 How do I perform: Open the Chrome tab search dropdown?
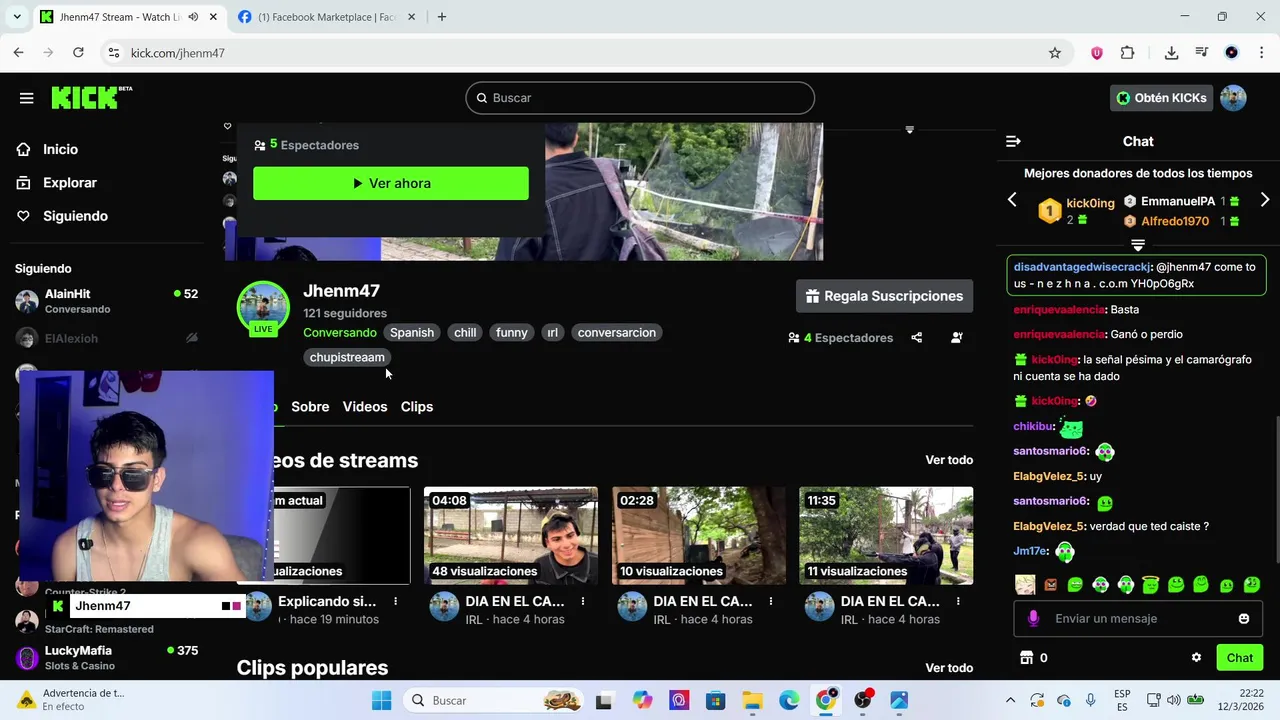(16, 17)
